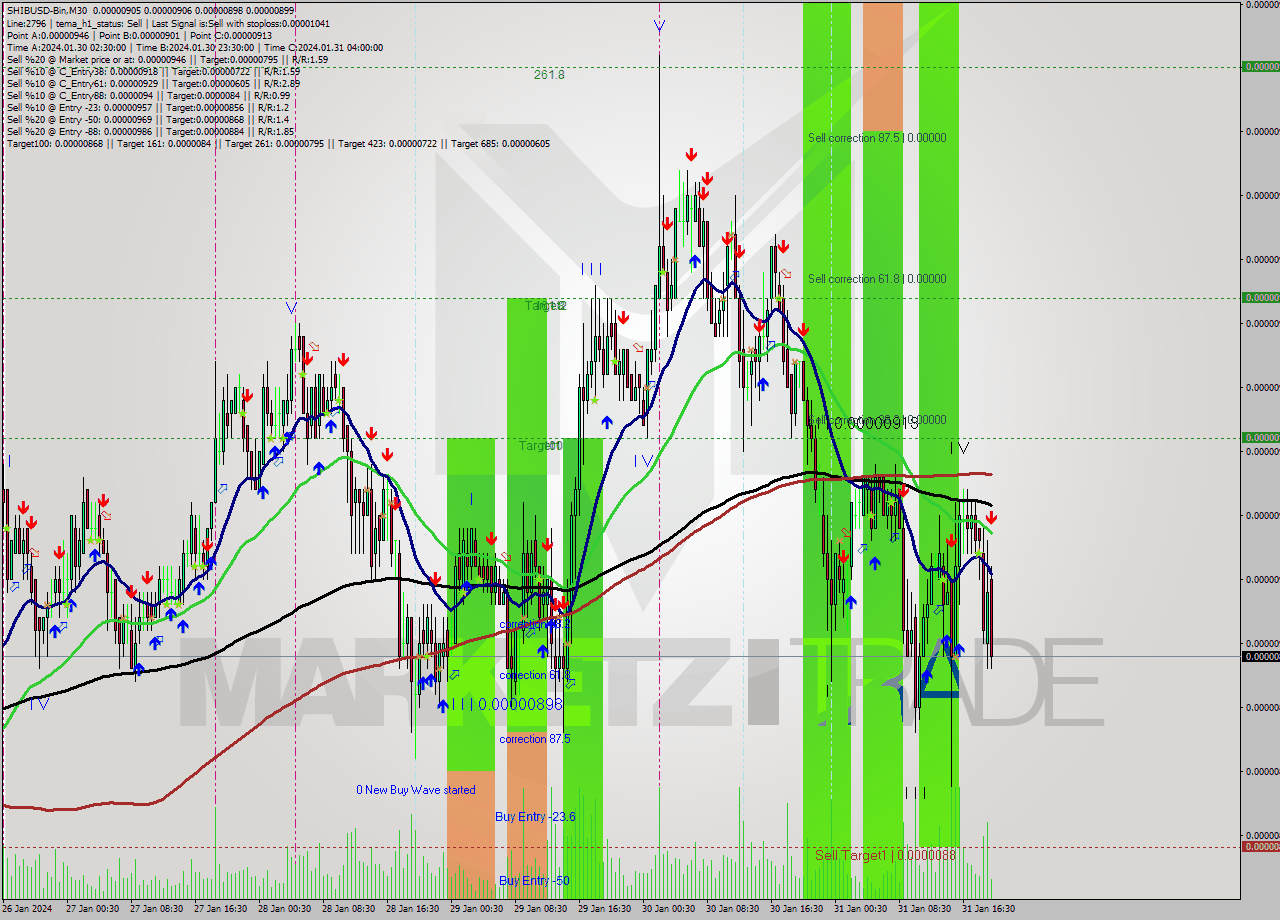Click the 'Buy Entry -50' label
This screenshot has height=920, width=1280.
534,881
